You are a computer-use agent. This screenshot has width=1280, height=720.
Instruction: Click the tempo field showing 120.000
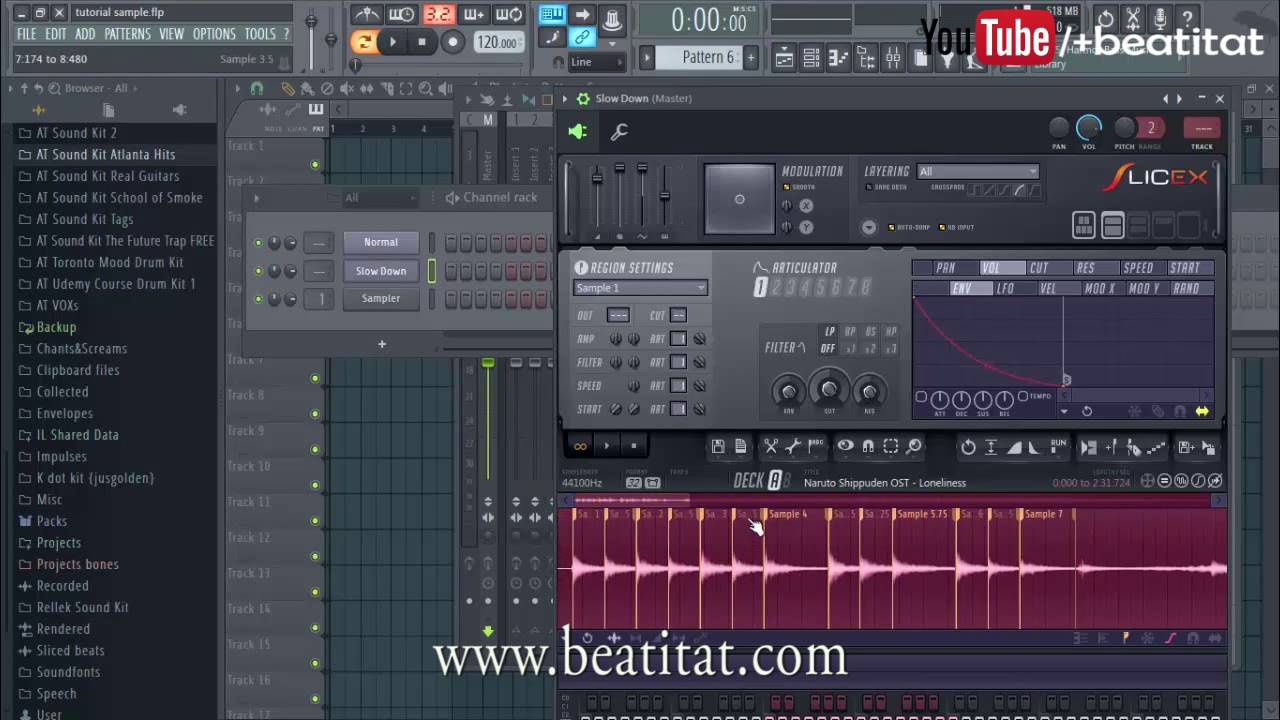pyautogui.click(x=497, y=42)
